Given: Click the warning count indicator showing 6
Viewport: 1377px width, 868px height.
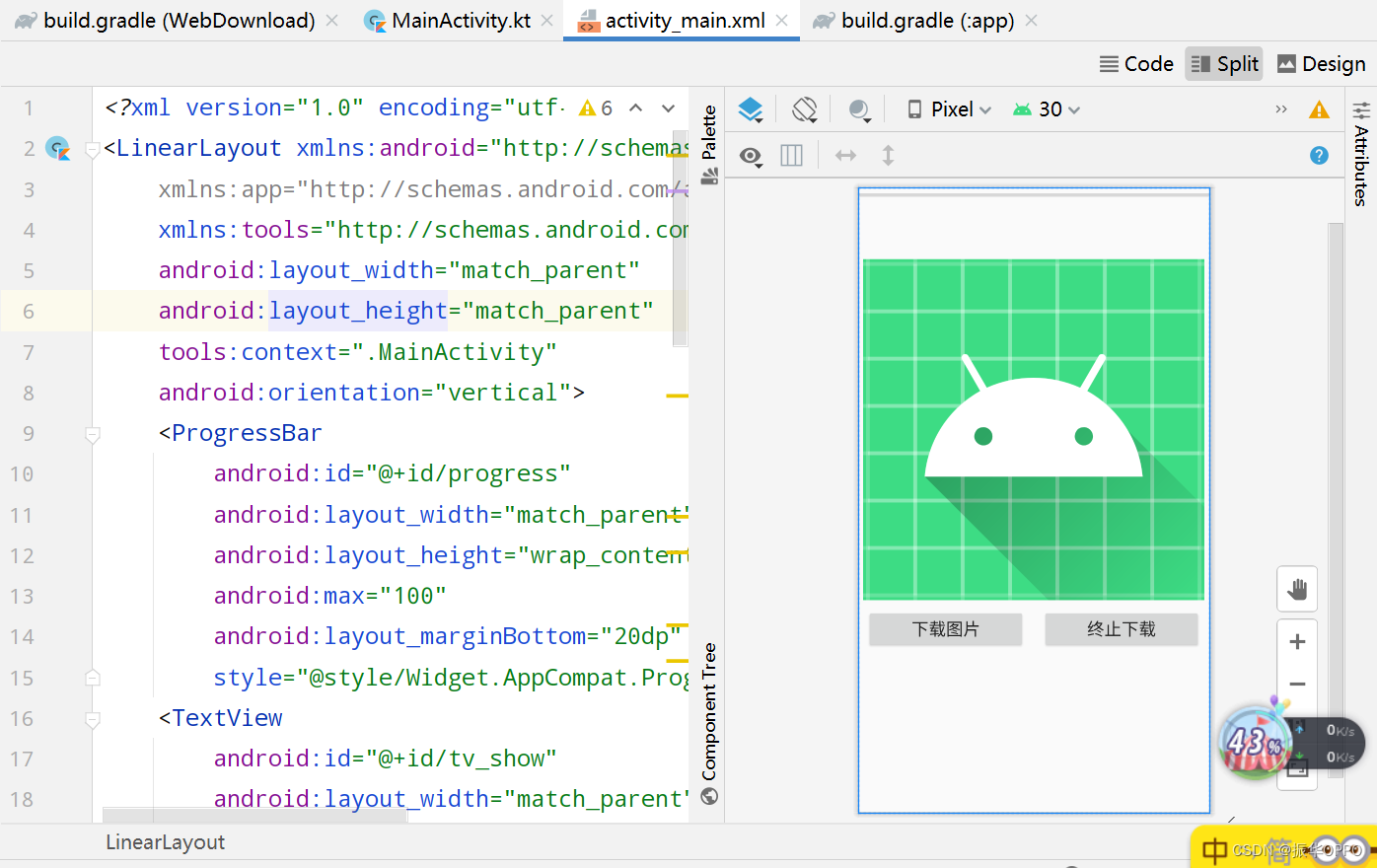Looking at the screenshot, I should 596,108.
